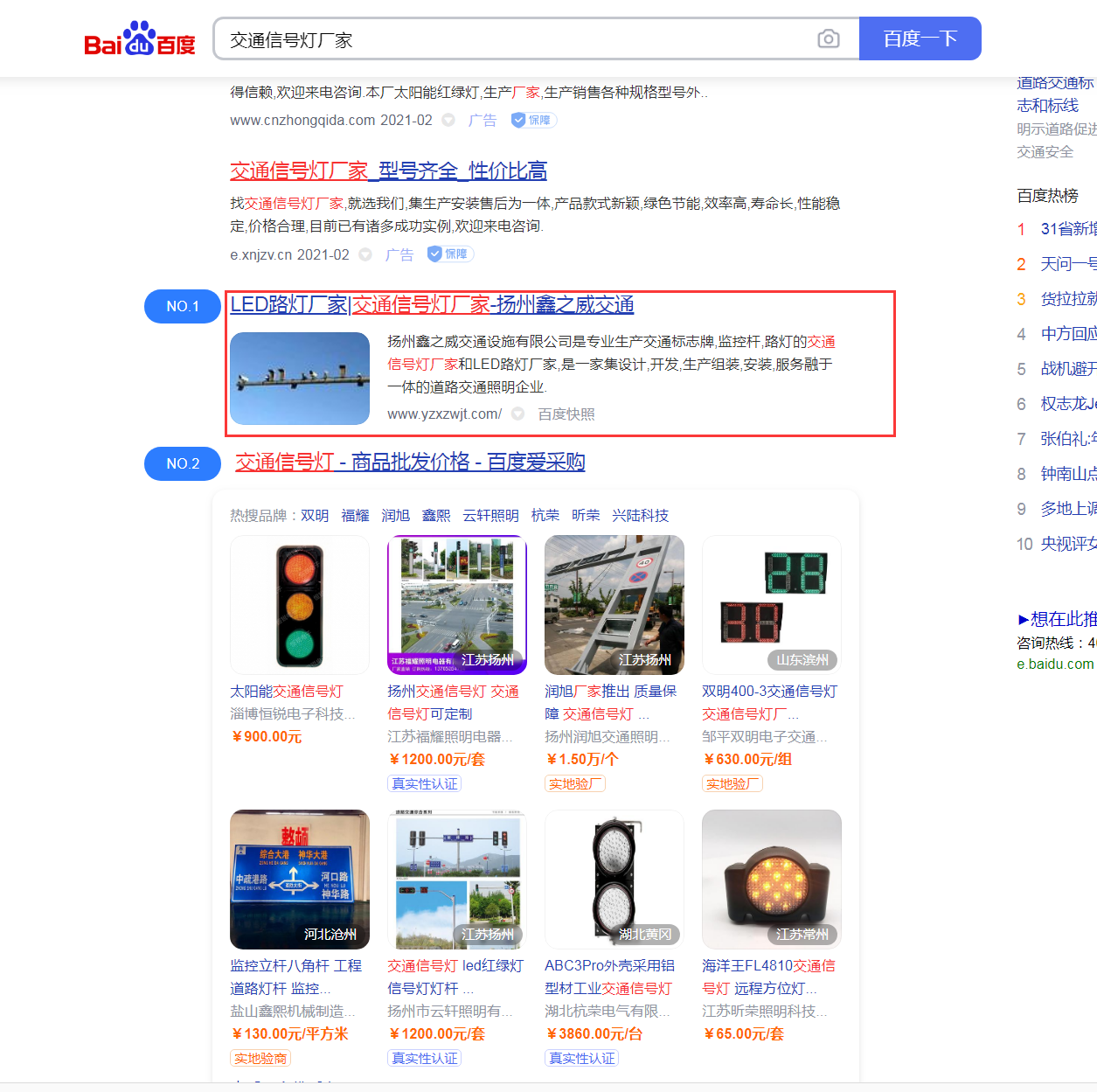The image size is (1097, 1092).
Task: Open LED路灯厂家 扬州鑫之威交通 result title
Action: point(432,304)
